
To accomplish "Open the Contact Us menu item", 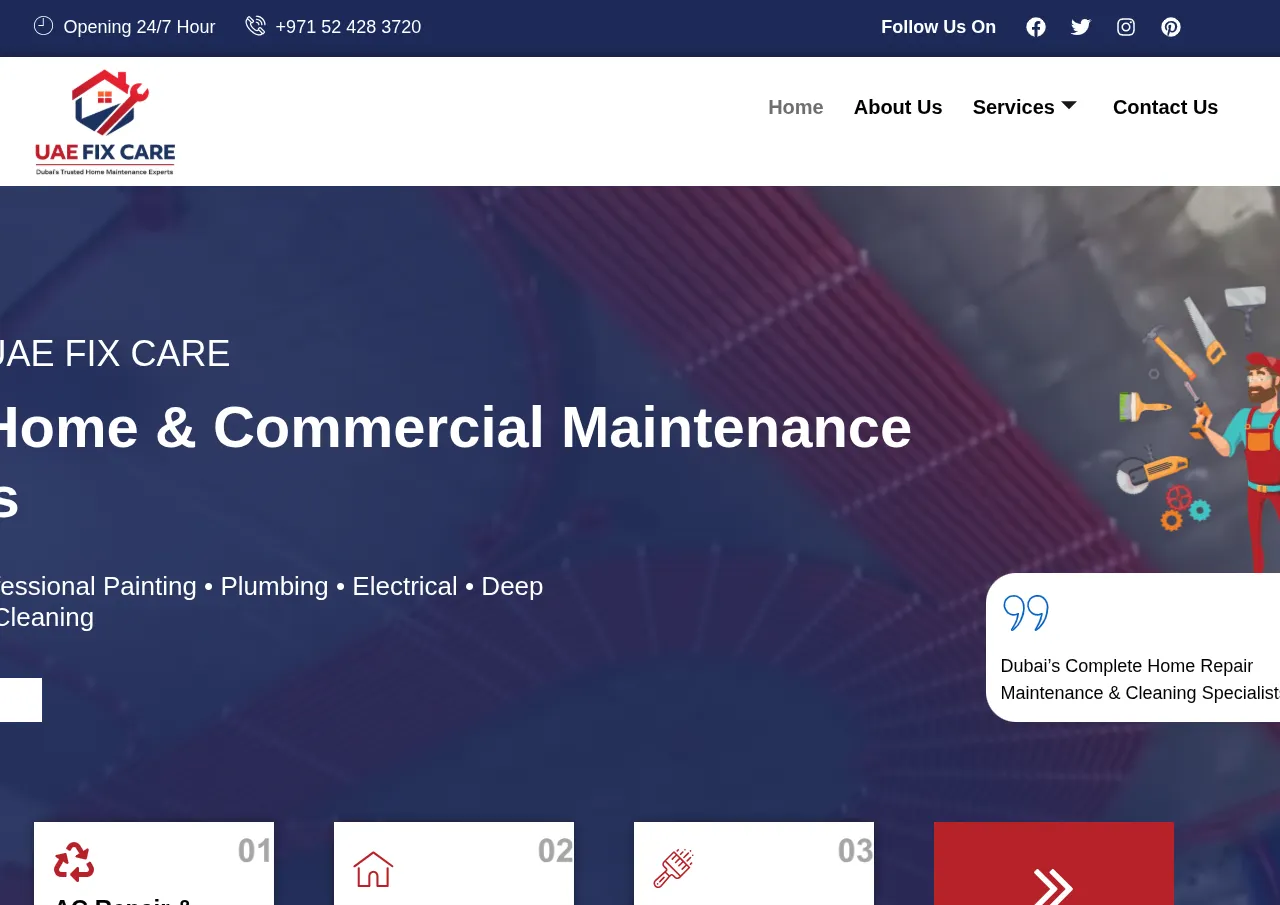I will 1165,107.
